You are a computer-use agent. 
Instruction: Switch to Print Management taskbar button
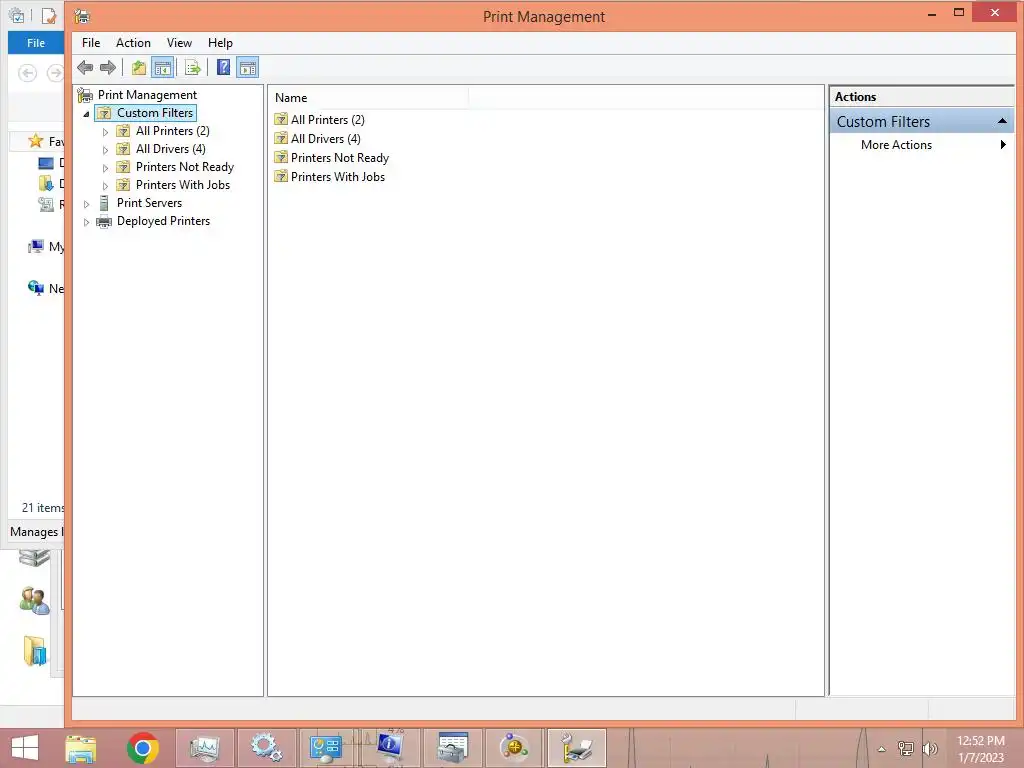[577, 748]
